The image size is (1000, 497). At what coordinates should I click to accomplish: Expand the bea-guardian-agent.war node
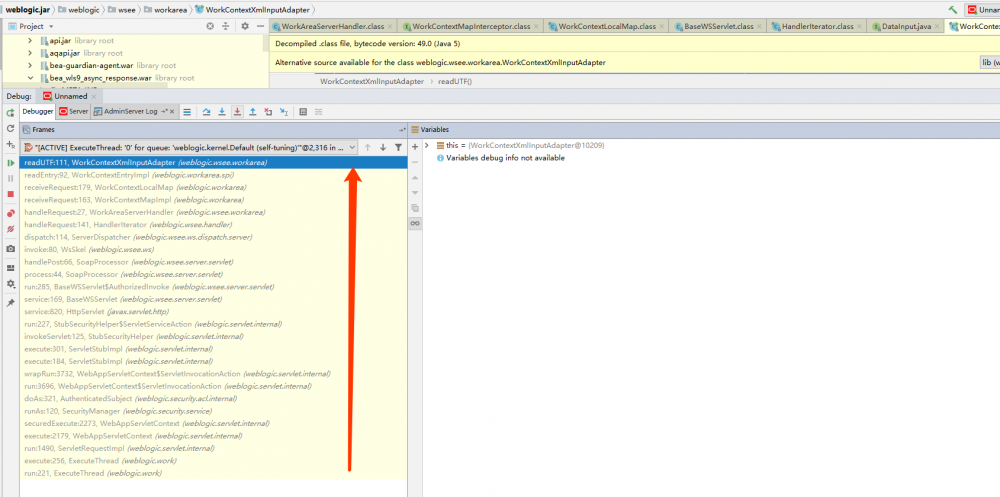[x=30, y=66]
